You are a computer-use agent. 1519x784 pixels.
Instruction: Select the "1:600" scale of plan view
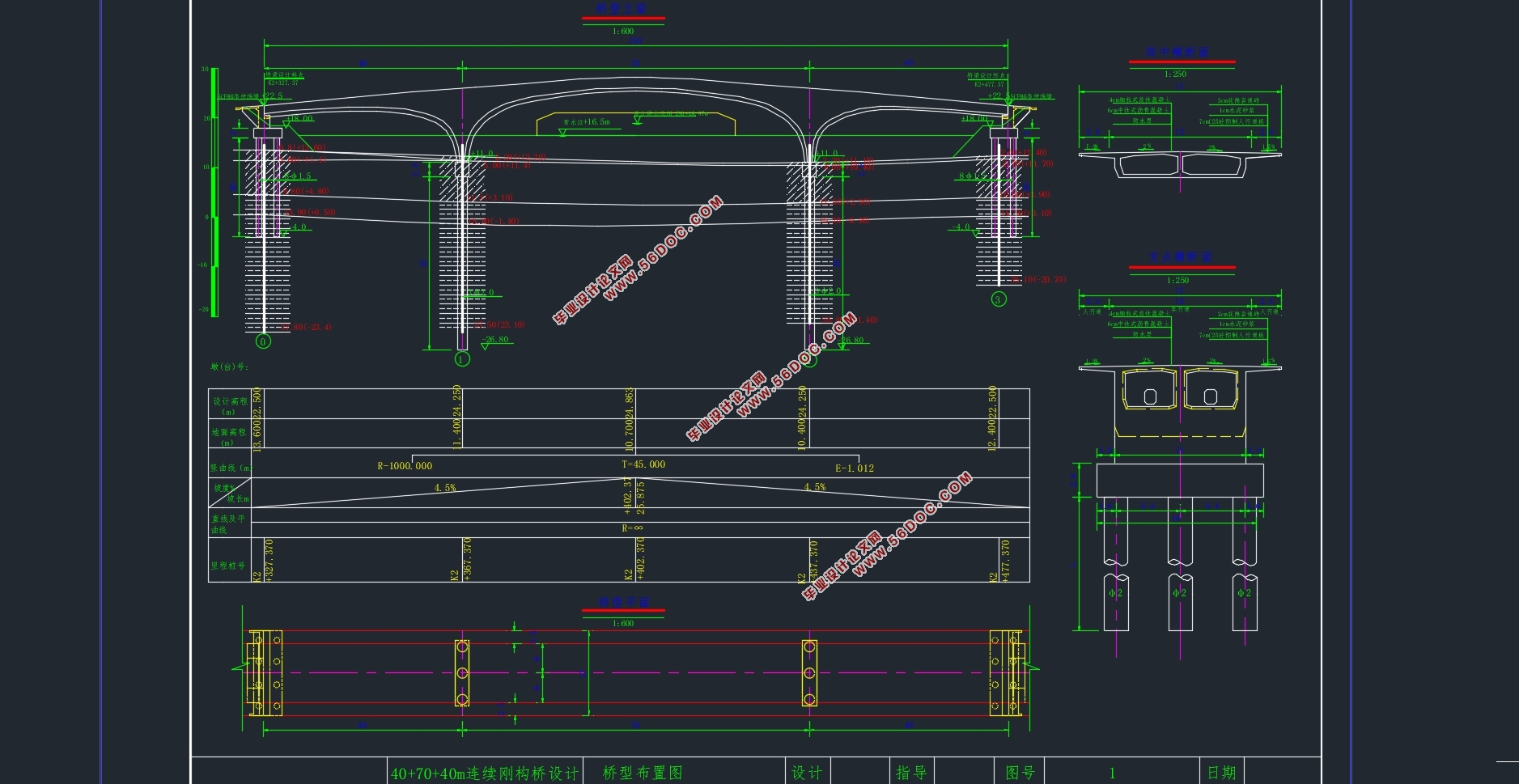pyautogui.click(x=623, y=624)
